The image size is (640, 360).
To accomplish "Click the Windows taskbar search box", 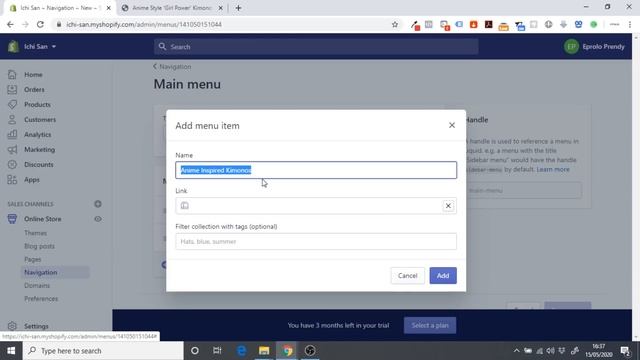I will point(103,351).
